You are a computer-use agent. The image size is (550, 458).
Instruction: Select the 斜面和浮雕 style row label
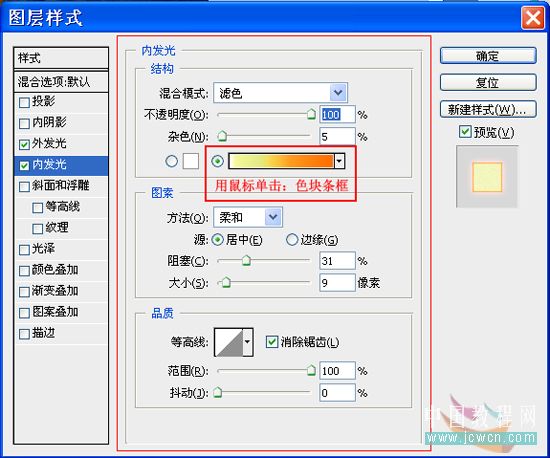61,186
